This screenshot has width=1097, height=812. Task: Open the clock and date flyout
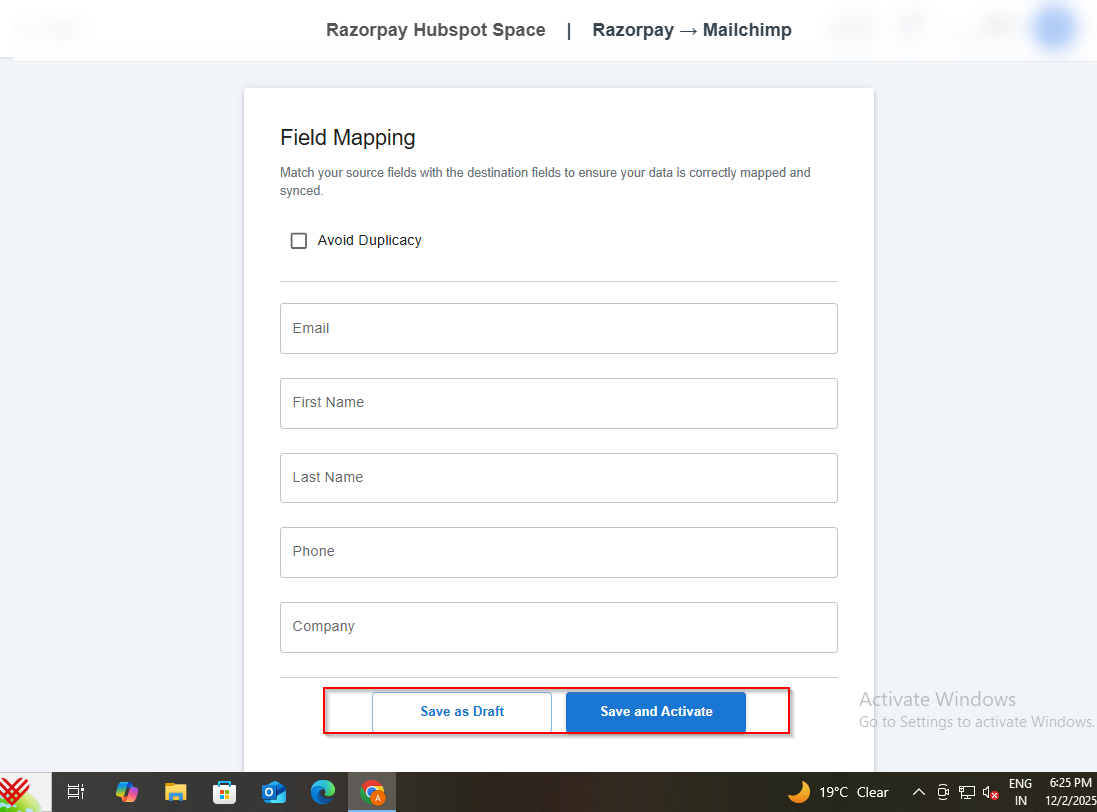click(1070, 792)
